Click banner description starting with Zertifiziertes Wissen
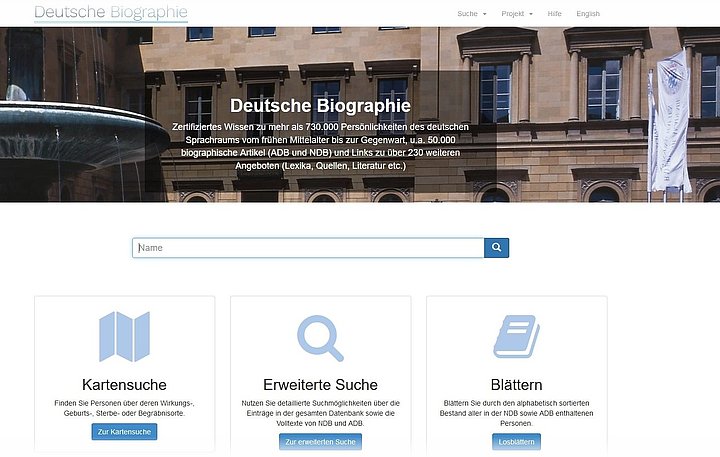This screenshot has height=457, width=720. [x=321, y=146]
